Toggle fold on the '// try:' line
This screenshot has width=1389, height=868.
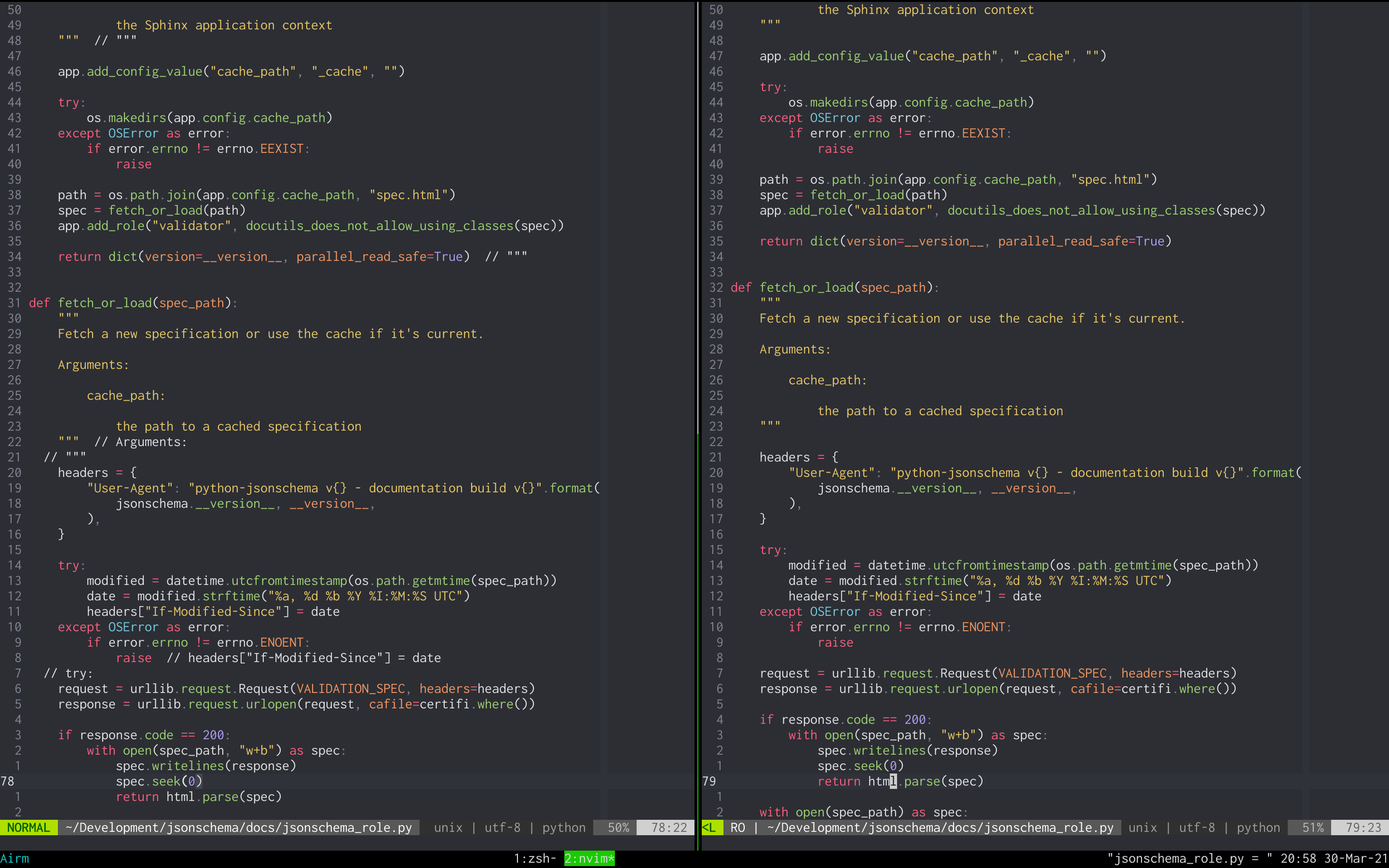69,673
